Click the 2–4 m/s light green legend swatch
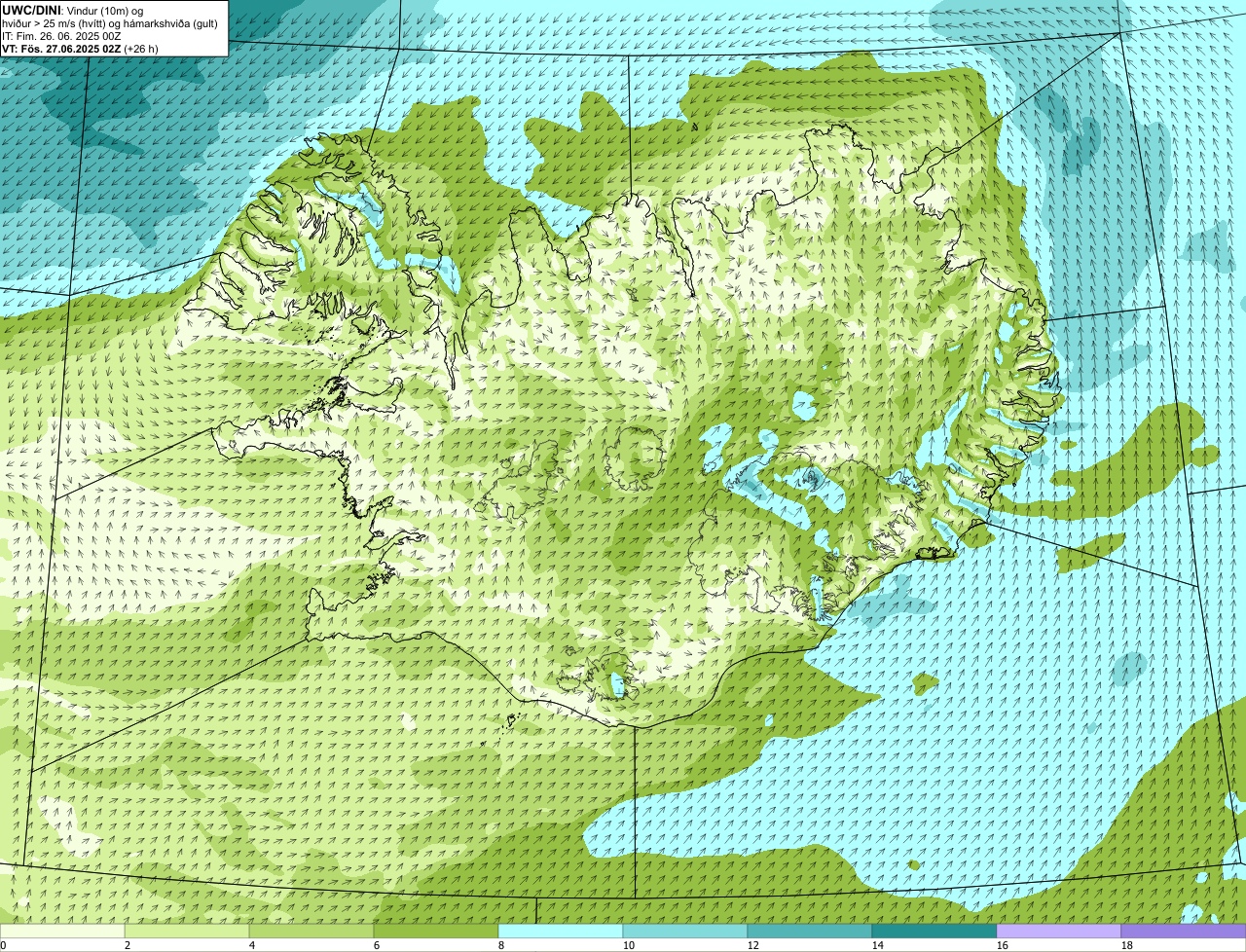The width and height of the screenshot is (1246, 952). [187, 932]
